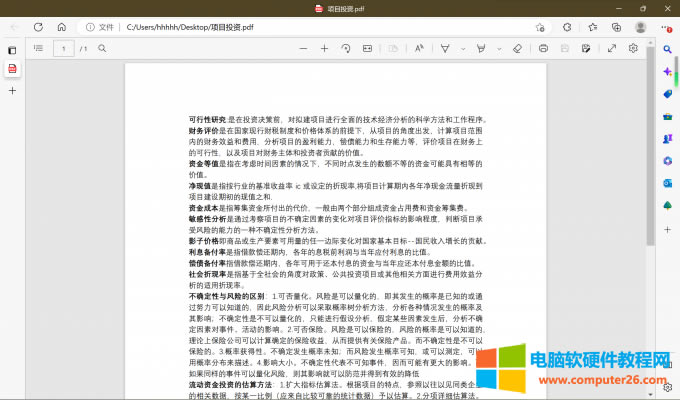Image resolution: width=680 pixels, height=400 pixels.
Task: Go to the browser home page
Action: pos(60,27)
